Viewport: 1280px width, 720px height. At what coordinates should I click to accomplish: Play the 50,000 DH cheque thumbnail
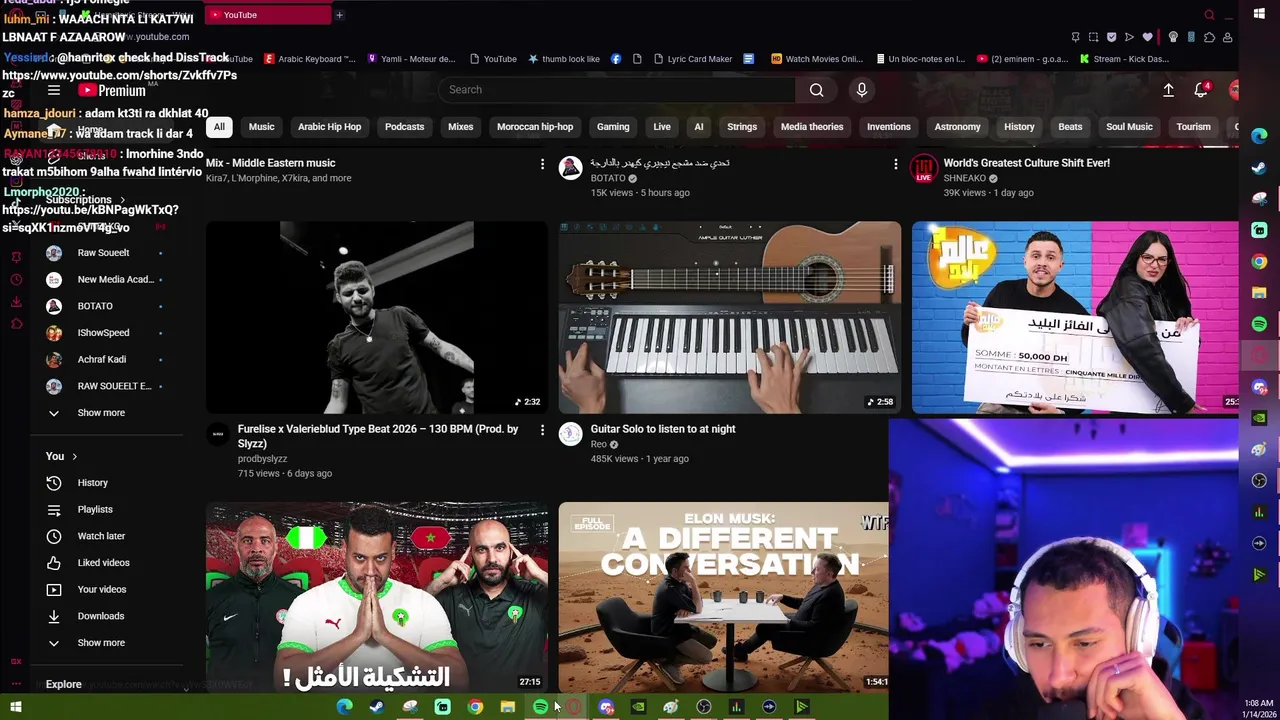1075,317
